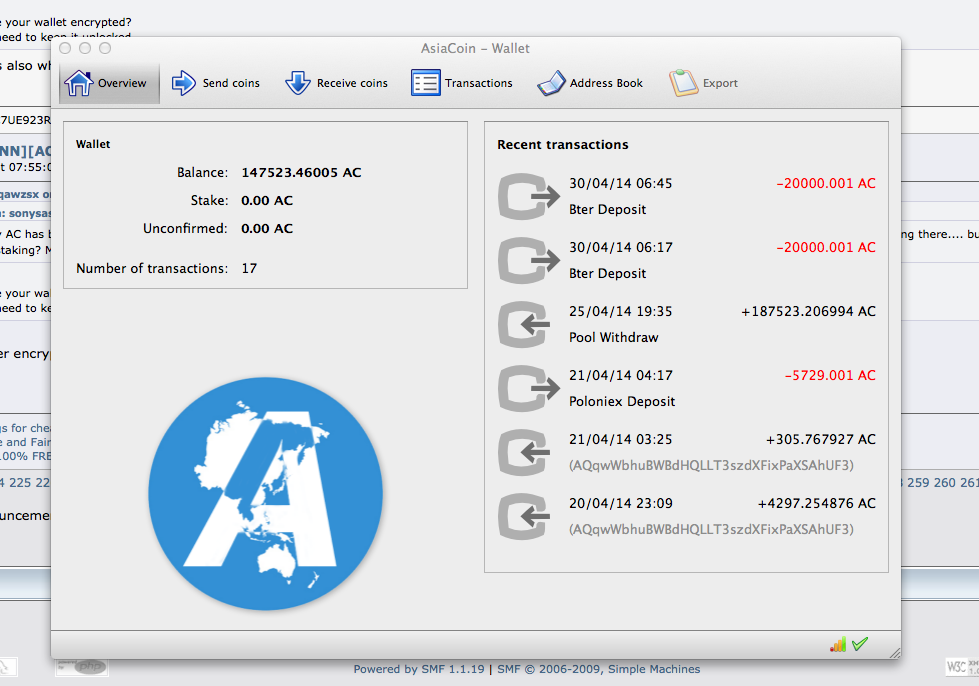Open the Overview tab
The image size is (979, 686).
coord(109,83)
